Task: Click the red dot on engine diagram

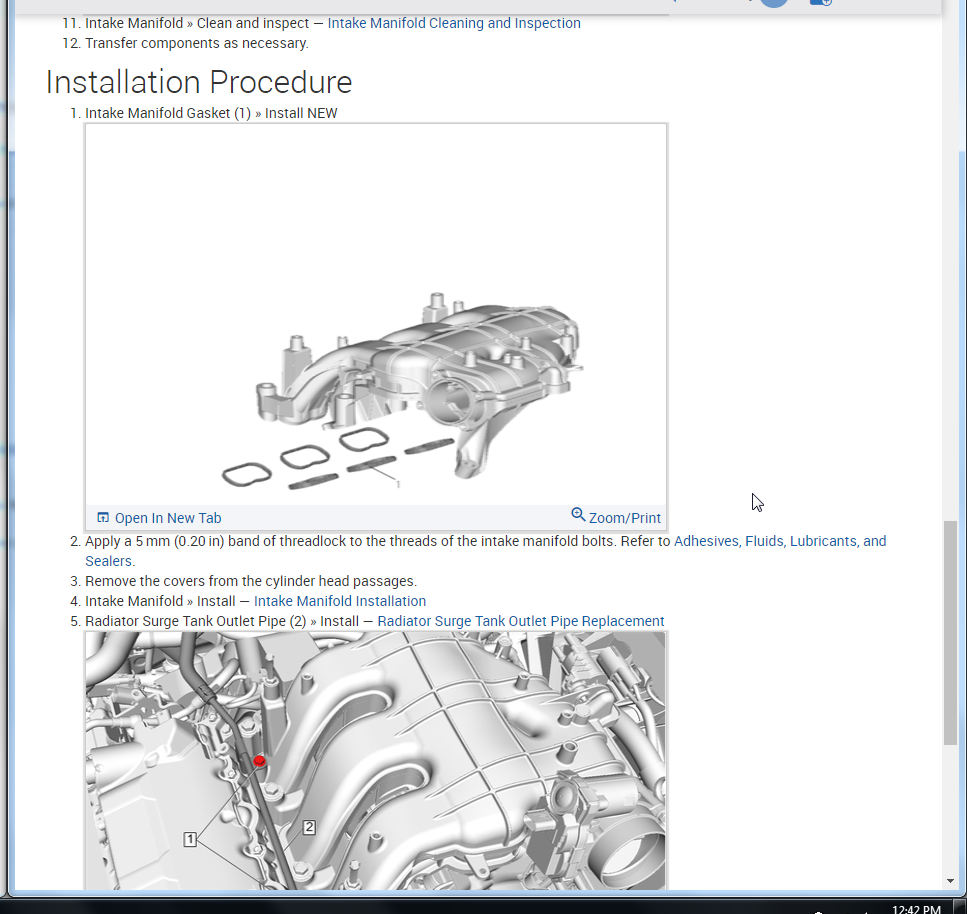Action: (259, 761)
